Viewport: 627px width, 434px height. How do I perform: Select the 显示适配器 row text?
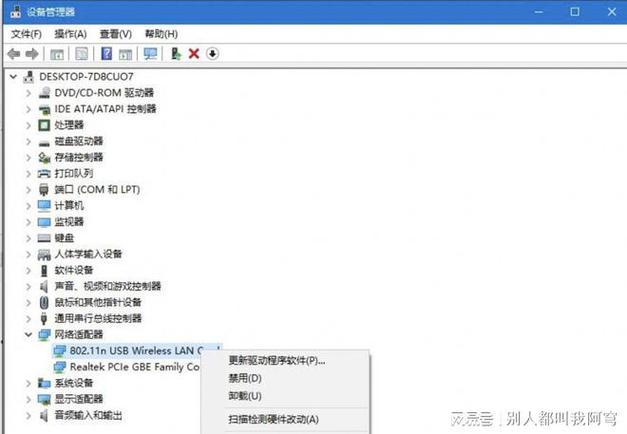(79, 399)
